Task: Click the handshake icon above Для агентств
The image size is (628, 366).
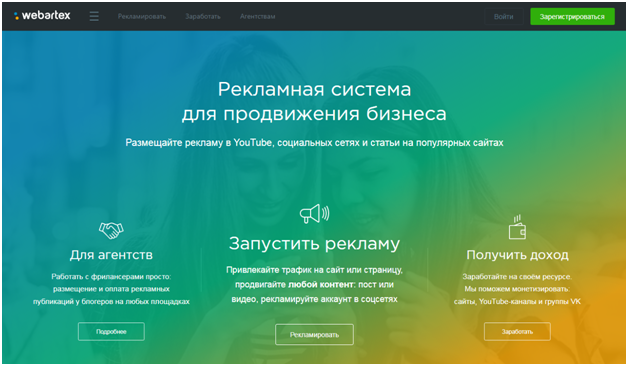Action: [111, 231]
